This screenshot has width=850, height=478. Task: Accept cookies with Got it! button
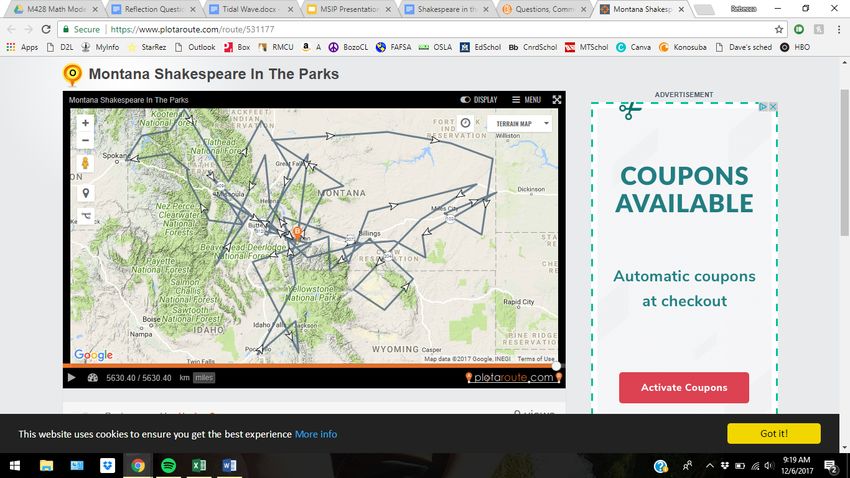[774, 434]
